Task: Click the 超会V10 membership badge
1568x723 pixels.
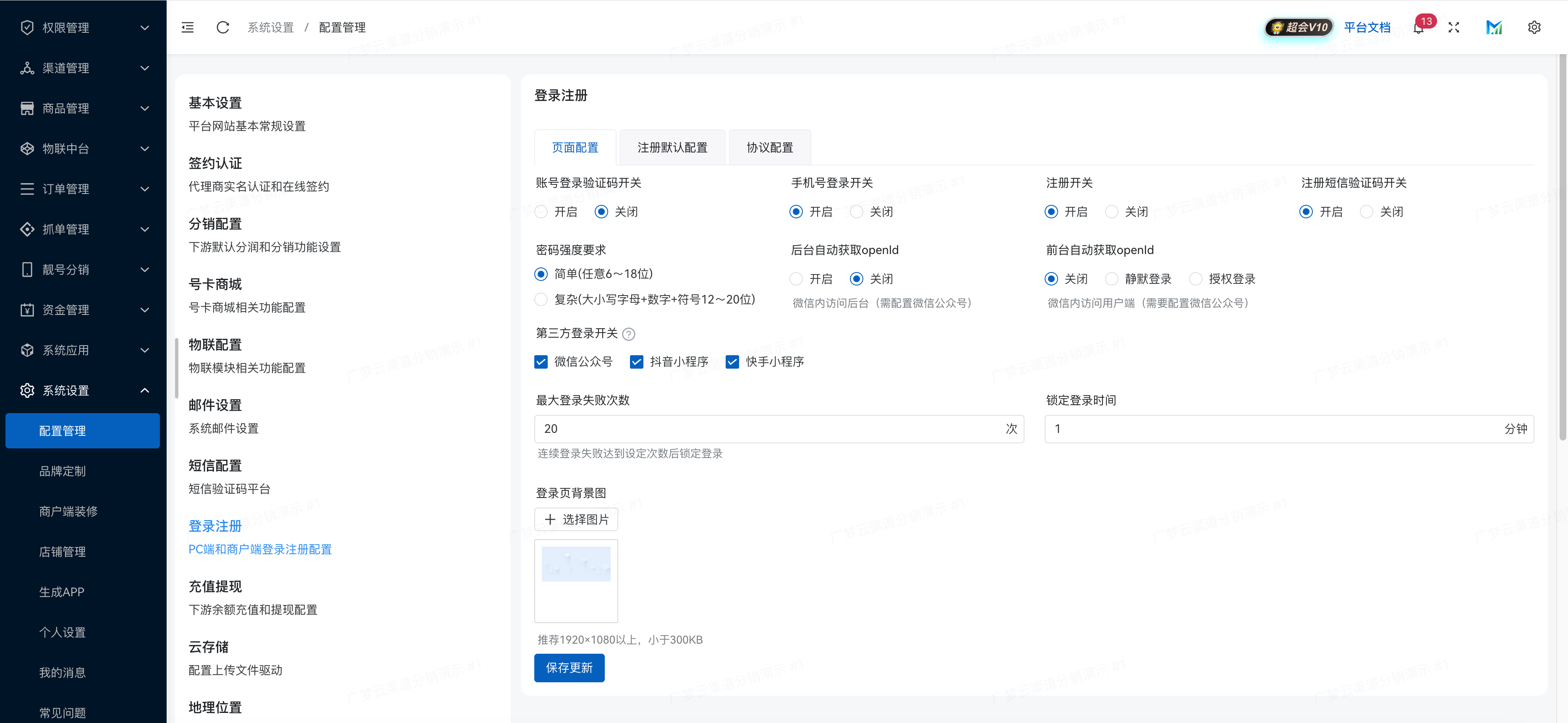Action: (x=1299, y=27)
